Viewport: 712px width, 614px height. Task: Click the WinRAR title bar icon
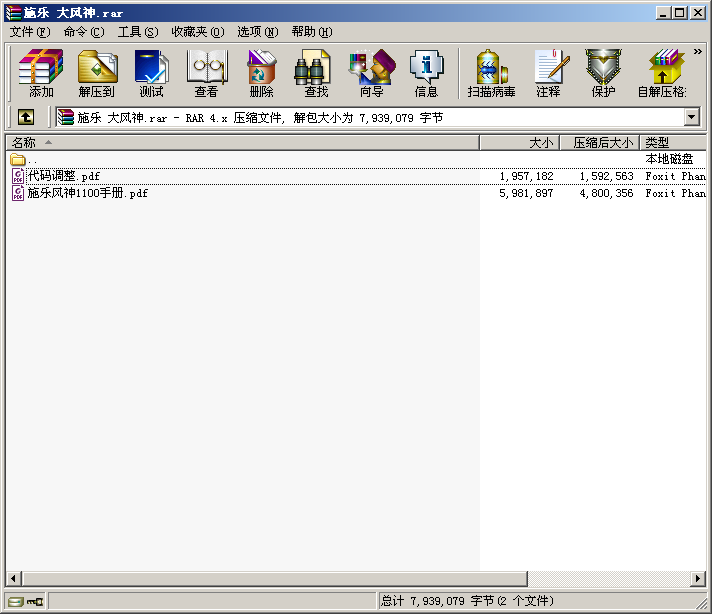point(14,13)
